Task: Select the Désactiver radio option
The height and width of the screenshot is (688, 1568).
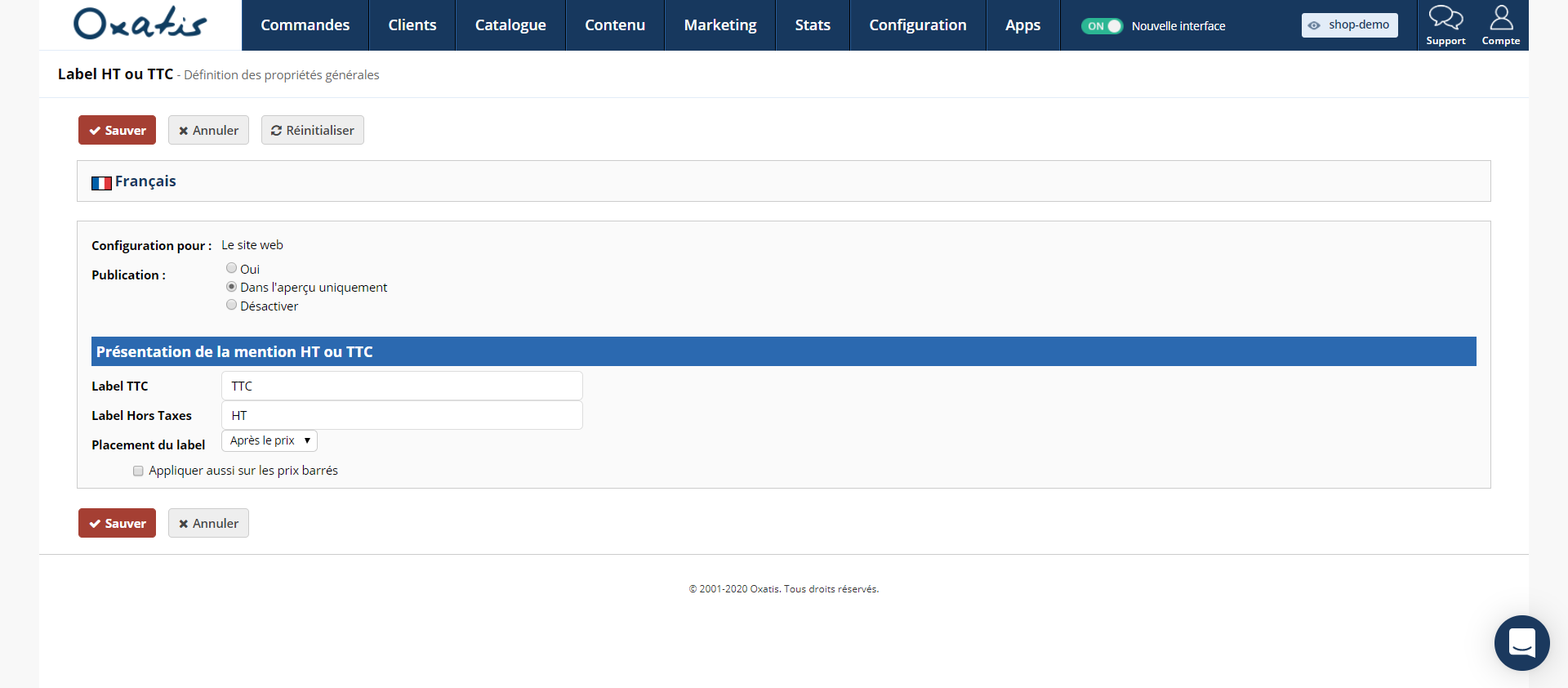Action: click(232, 305)
